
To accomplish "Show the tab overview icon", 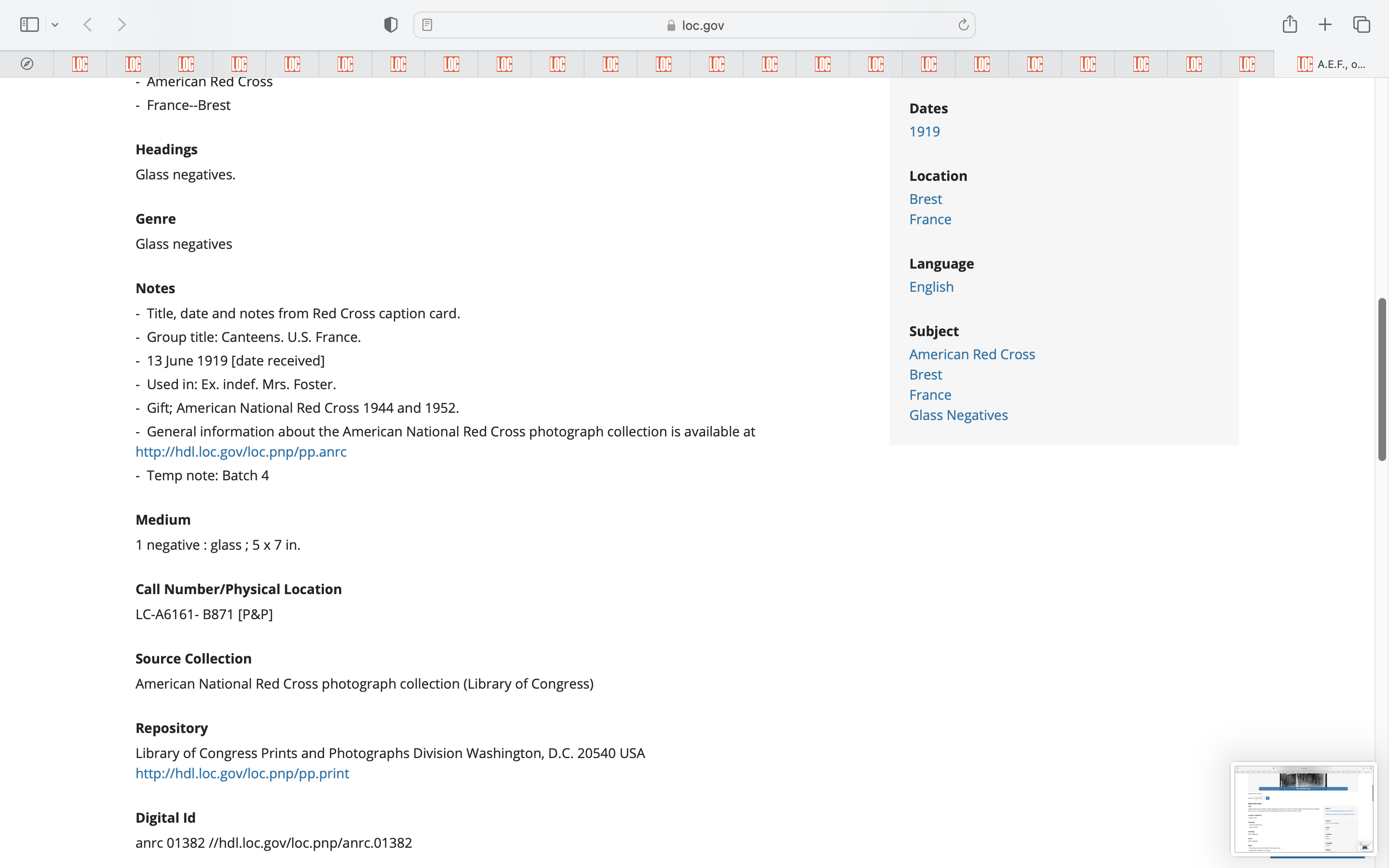I will [1362, 25].
